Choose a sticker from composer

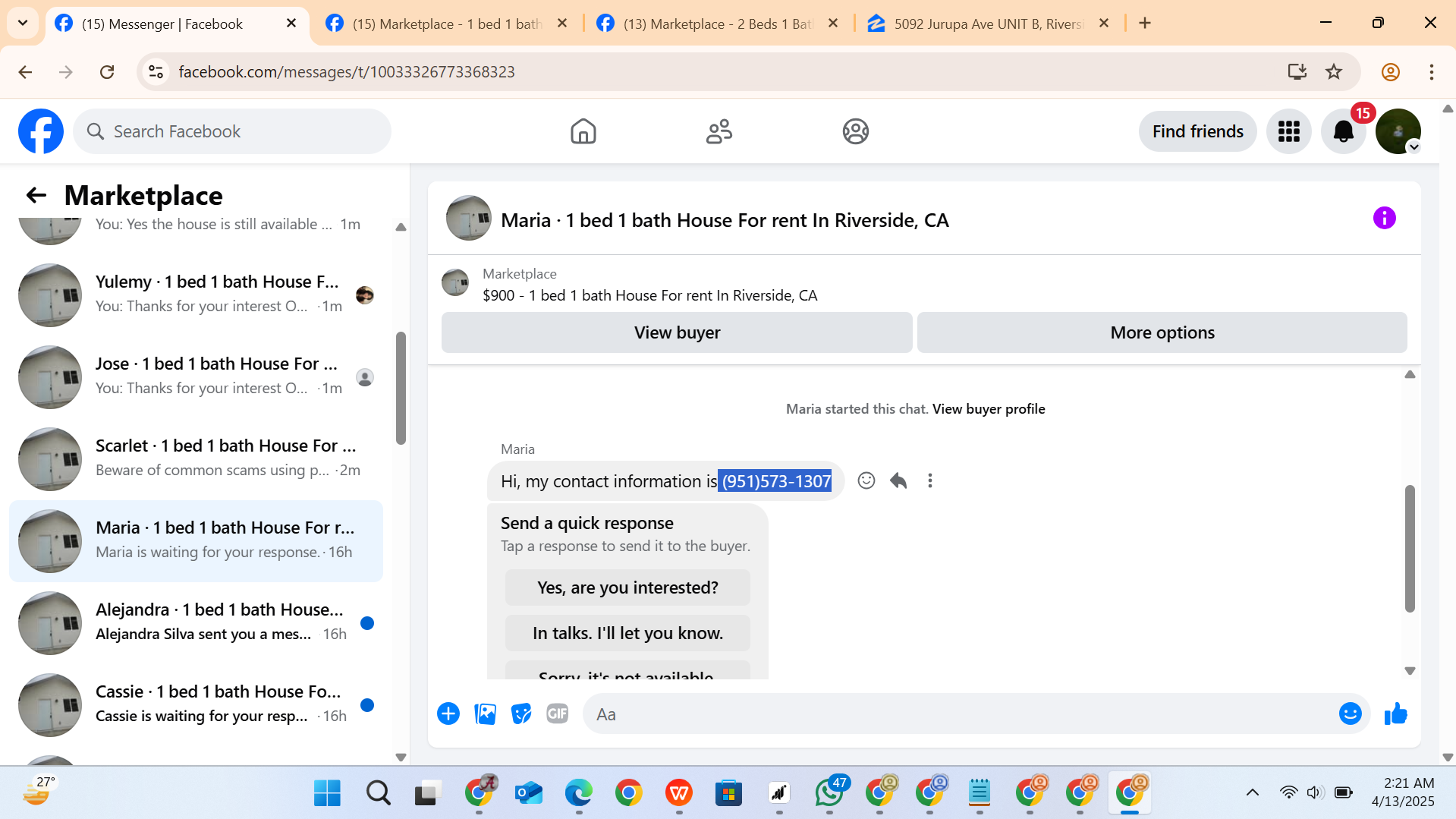click(x=521, y=713)
